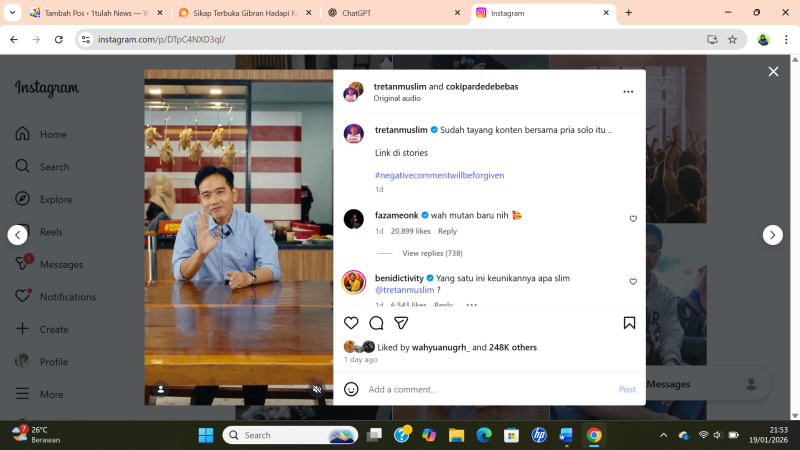
Task: Open a new browser tab
Action: [629, 13]
